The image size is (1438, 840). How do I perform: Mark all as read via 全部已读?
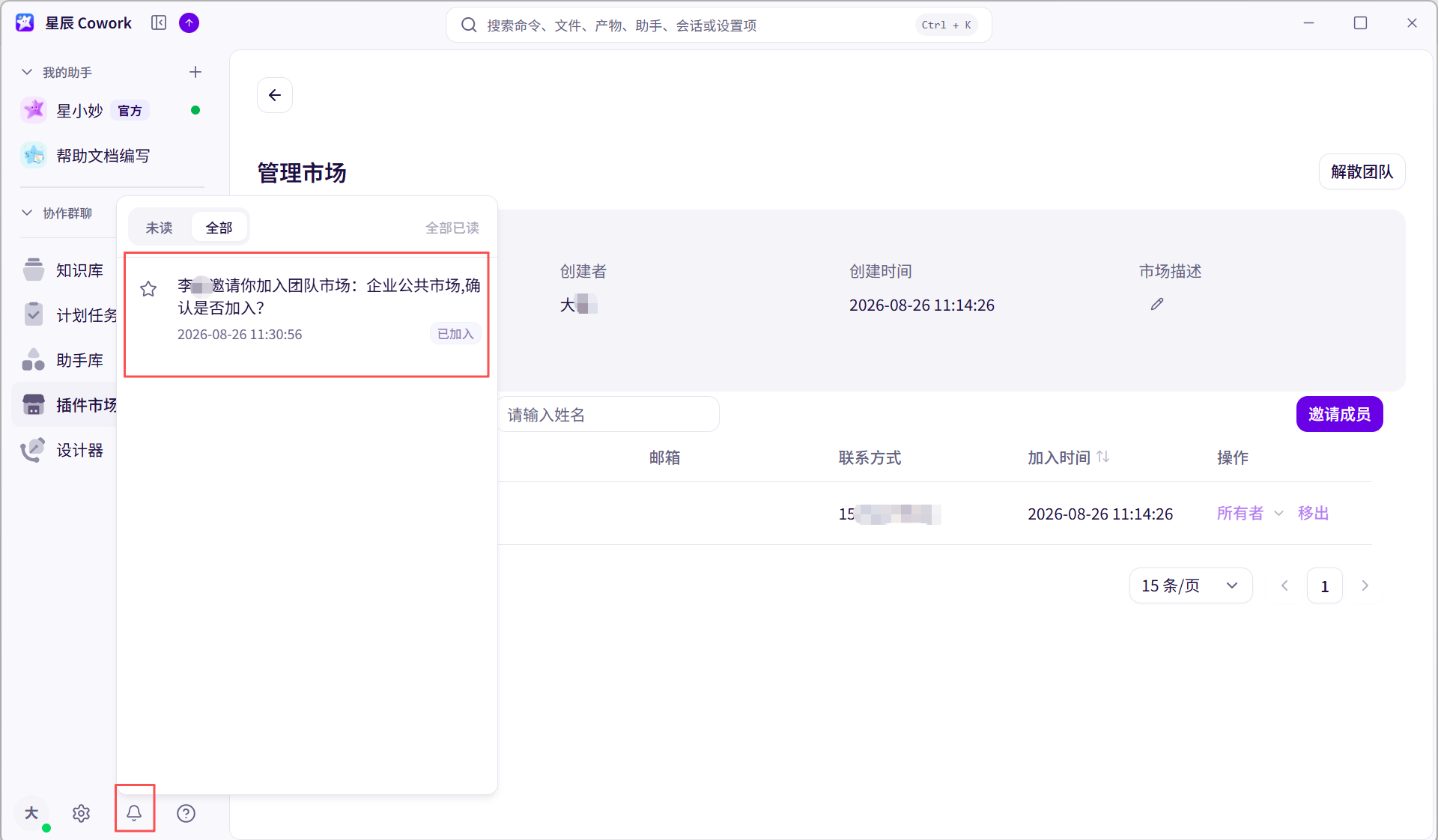pos(452,228)
